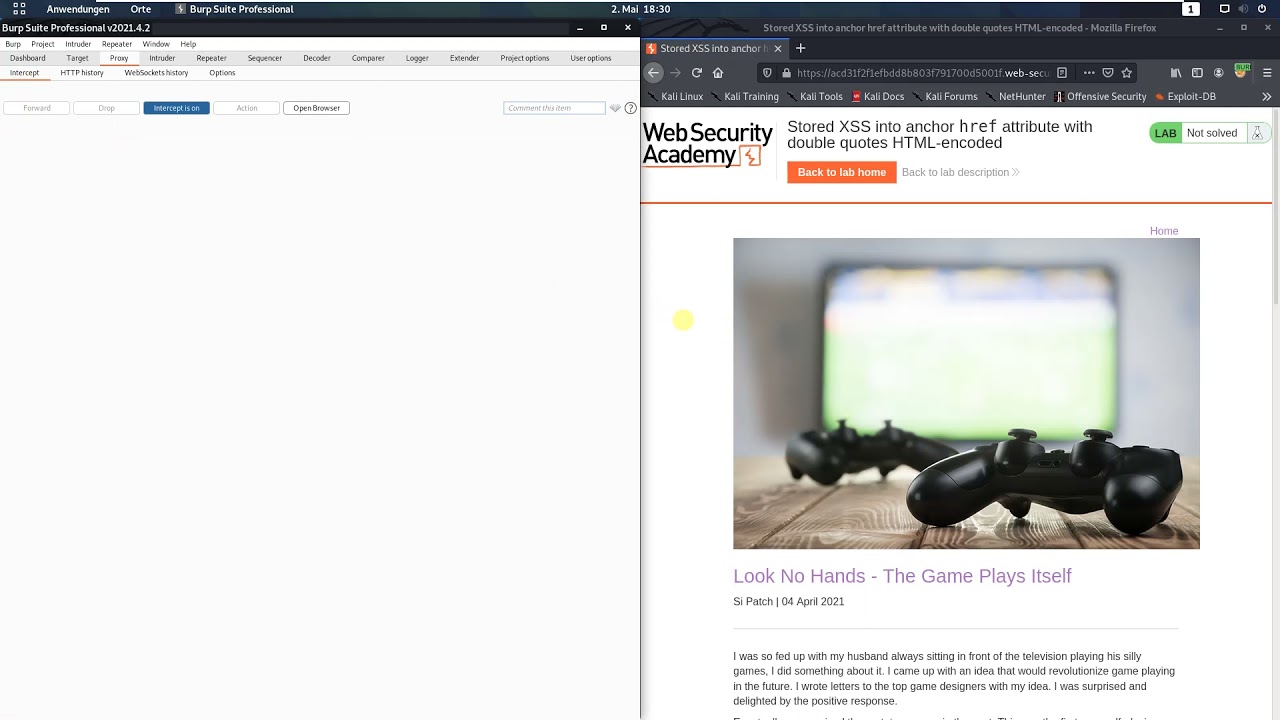Bookmark this page with star icon
This screenshot has width=1280, height=720.
[1127, 72]
